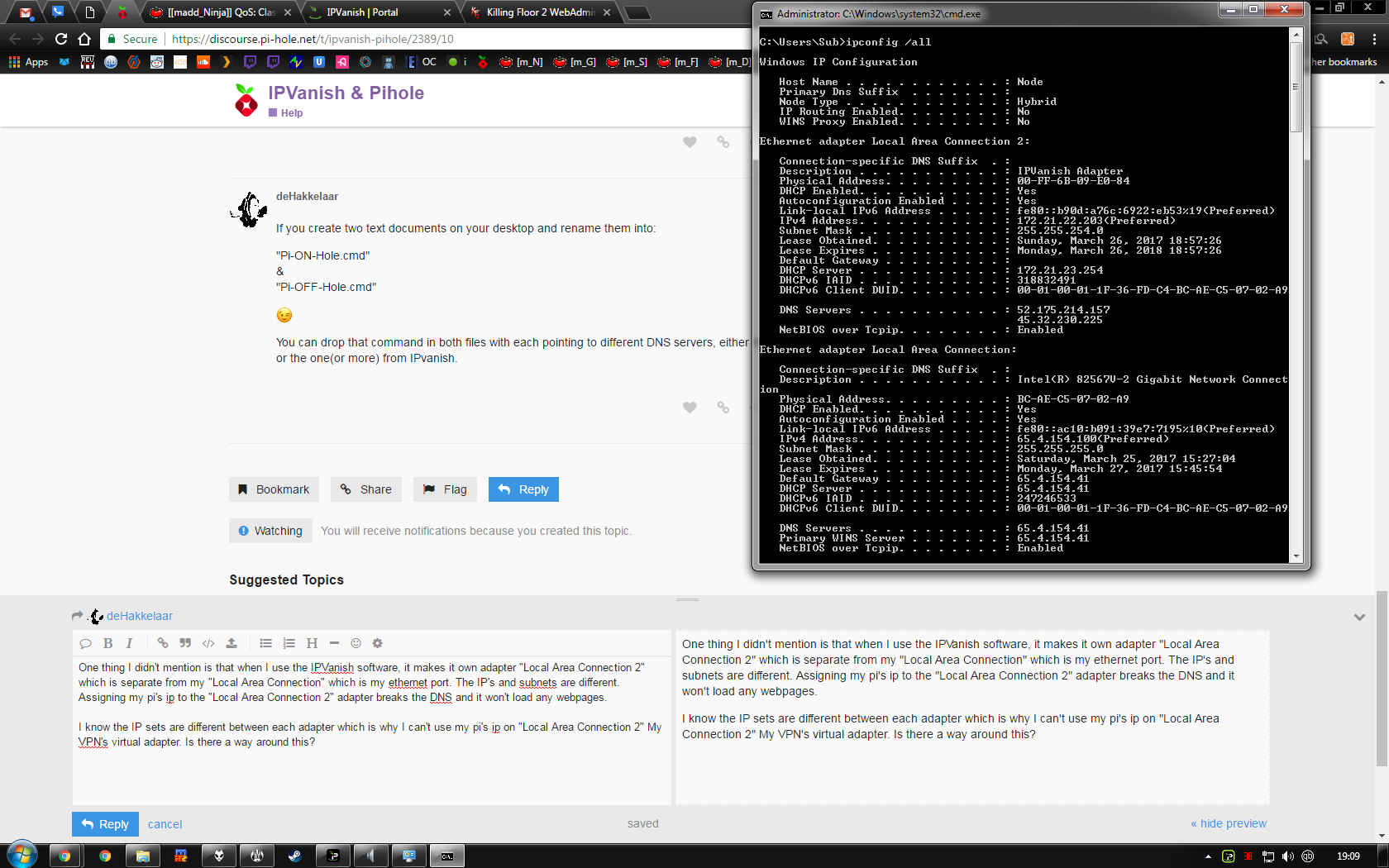The image size is (1389, 868).
Task: Open the upload icon in the editor toolbar
Action: 231,643
